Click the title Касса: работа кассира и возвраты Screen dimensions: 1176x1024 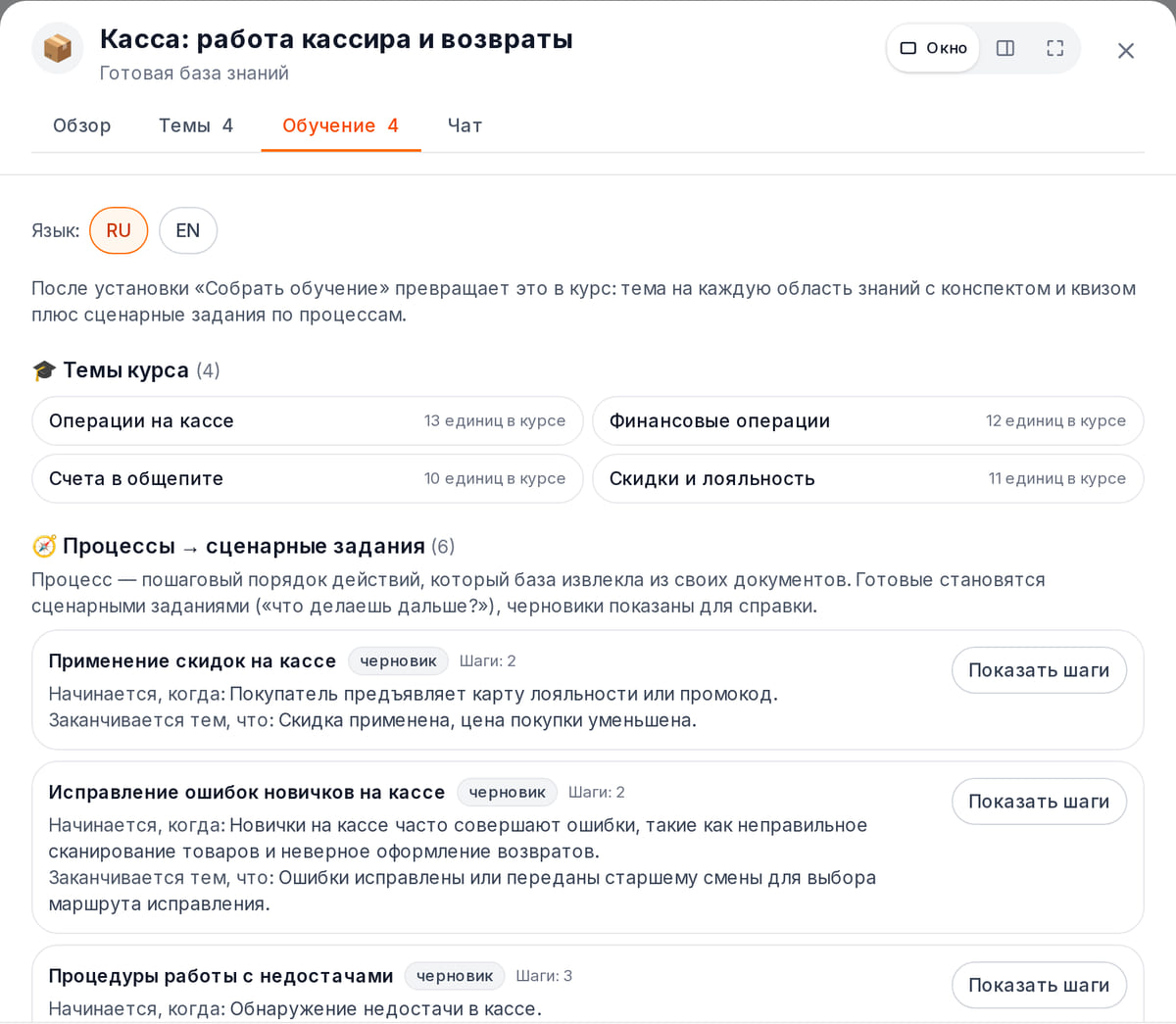click(x=336, y=39)
